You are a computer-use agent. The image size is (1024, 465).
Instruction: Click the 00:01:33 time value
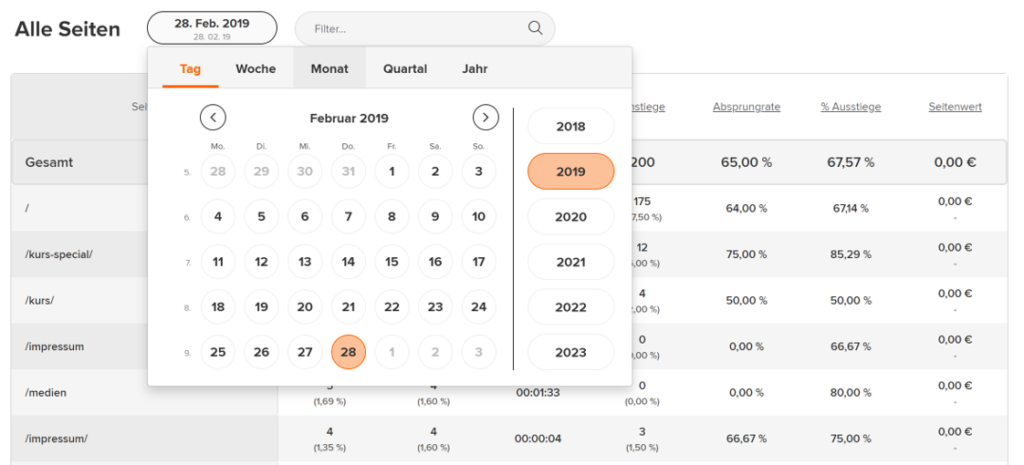pyautogui.click(x=537, y=393)
